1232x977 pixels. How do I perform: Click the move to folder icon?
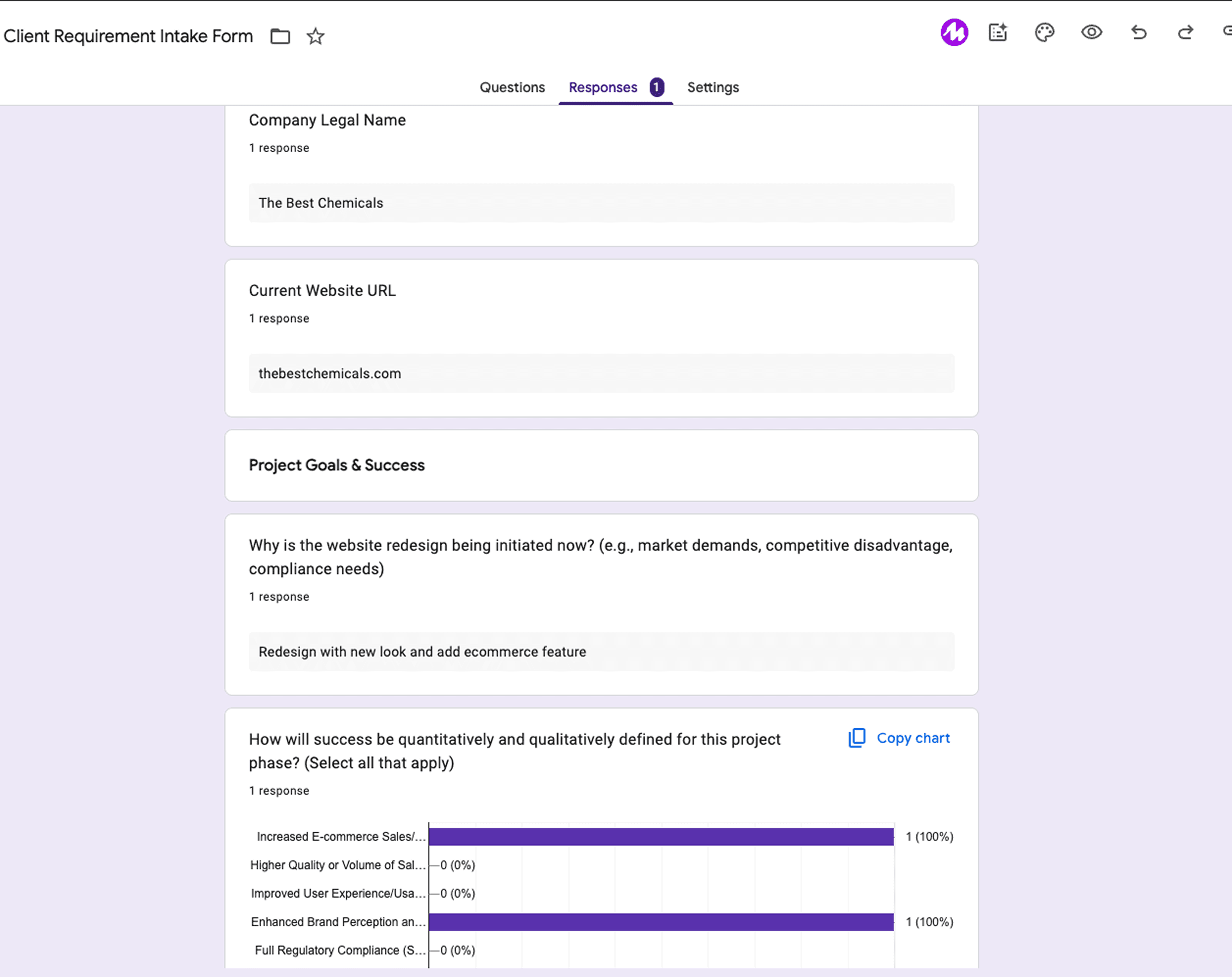[x=280, y=36]
